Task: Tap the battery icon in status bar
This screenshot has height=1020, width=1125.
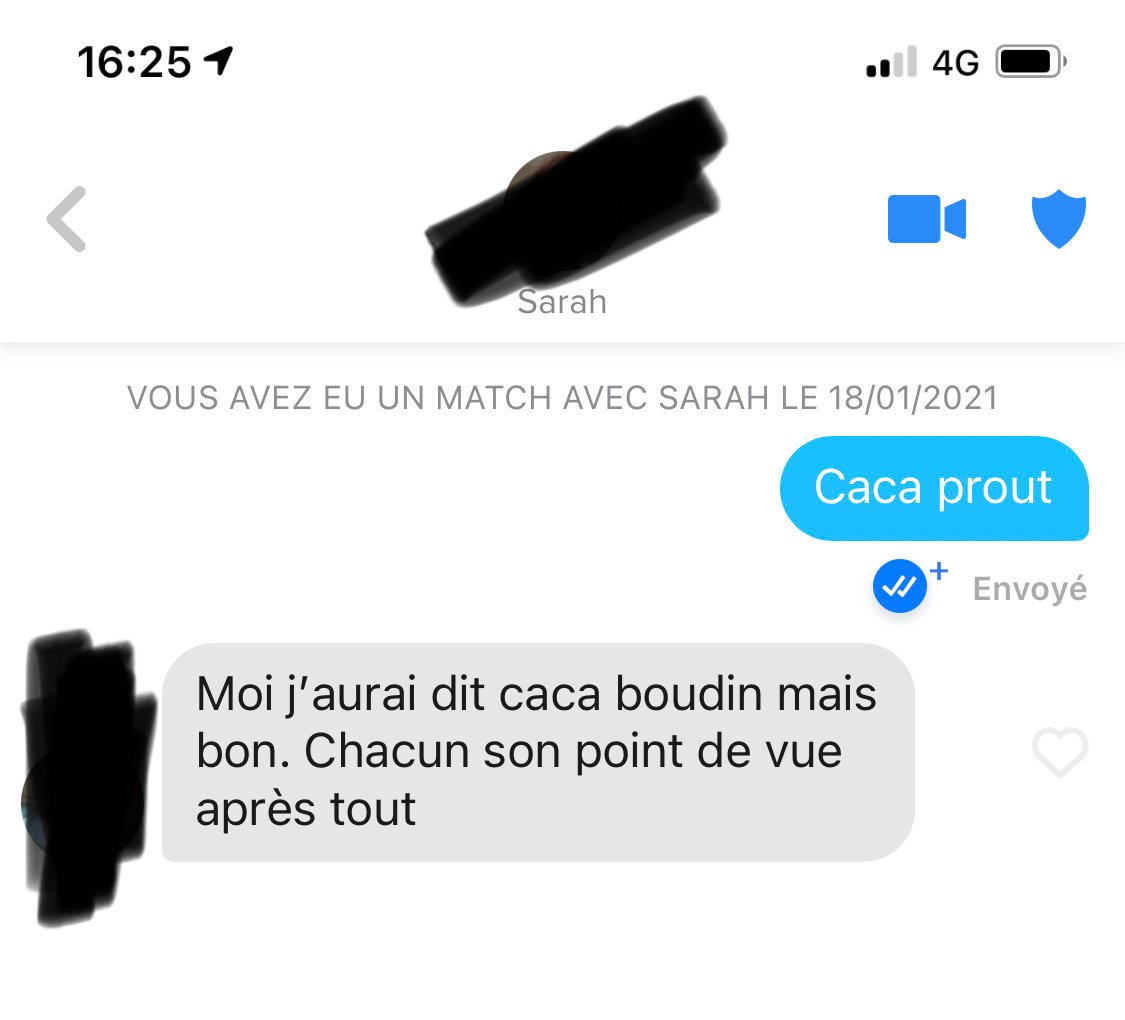Action: pos(1031,62)
